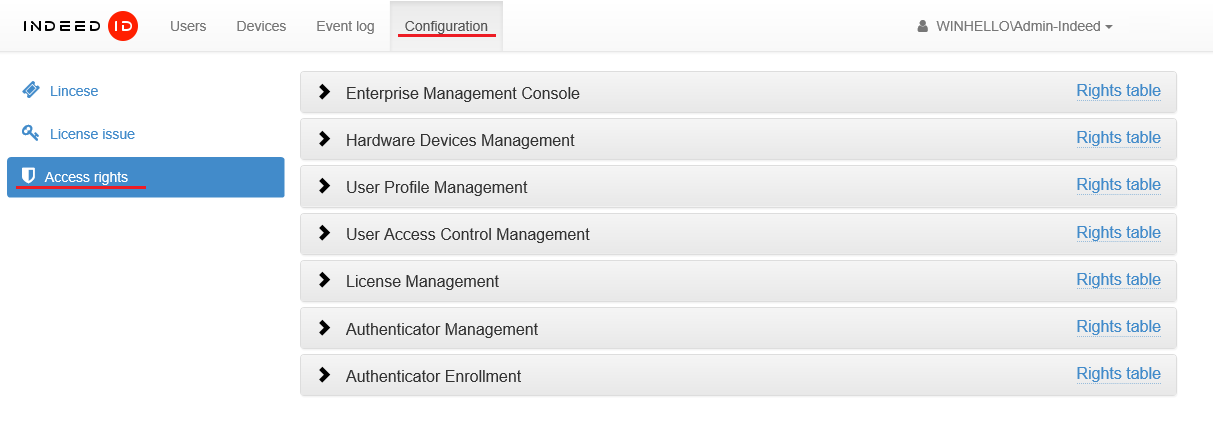Click the Lincese ticket icon in sidebar
Screen dimensions: 1213x426
click(31, 91)
